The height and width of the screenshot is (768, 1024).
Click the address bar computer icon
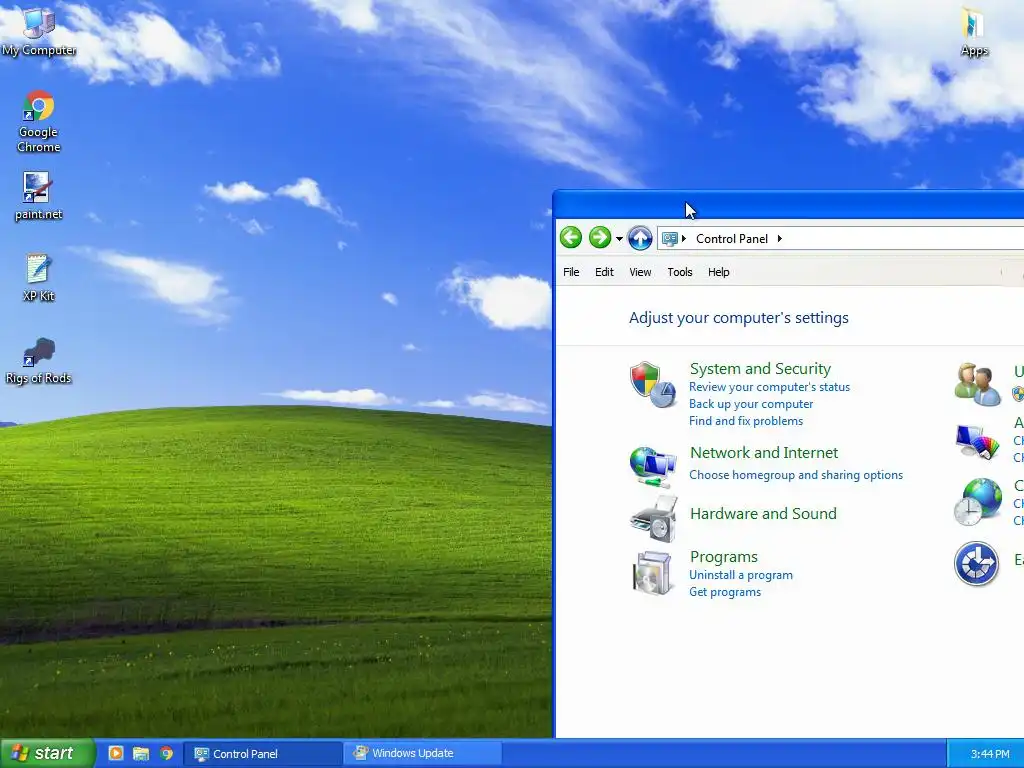669,238
